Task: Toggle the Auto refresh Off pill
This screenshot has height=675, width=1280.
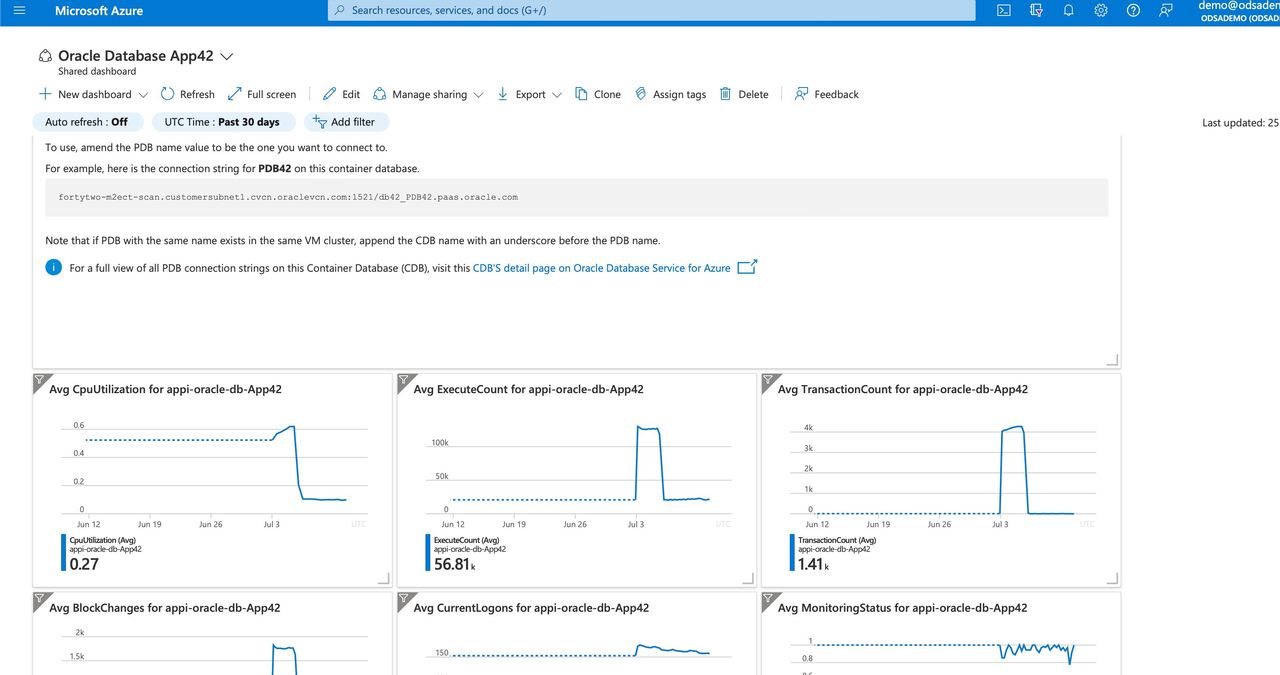Action: pyautogui.click(x=86, y=122)
